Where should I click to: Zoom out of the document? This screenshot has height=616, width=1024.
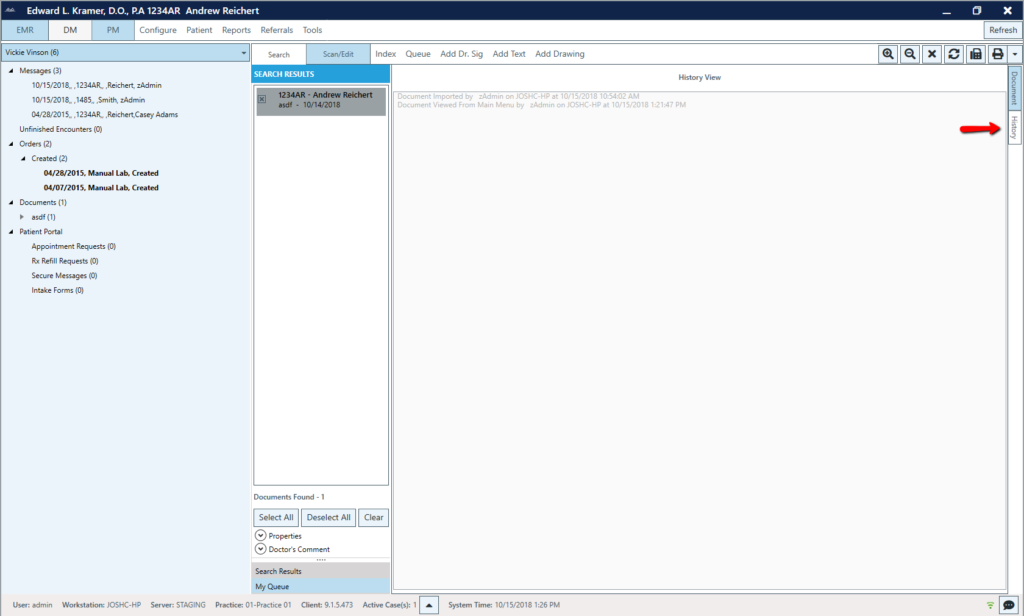(910, 54)
